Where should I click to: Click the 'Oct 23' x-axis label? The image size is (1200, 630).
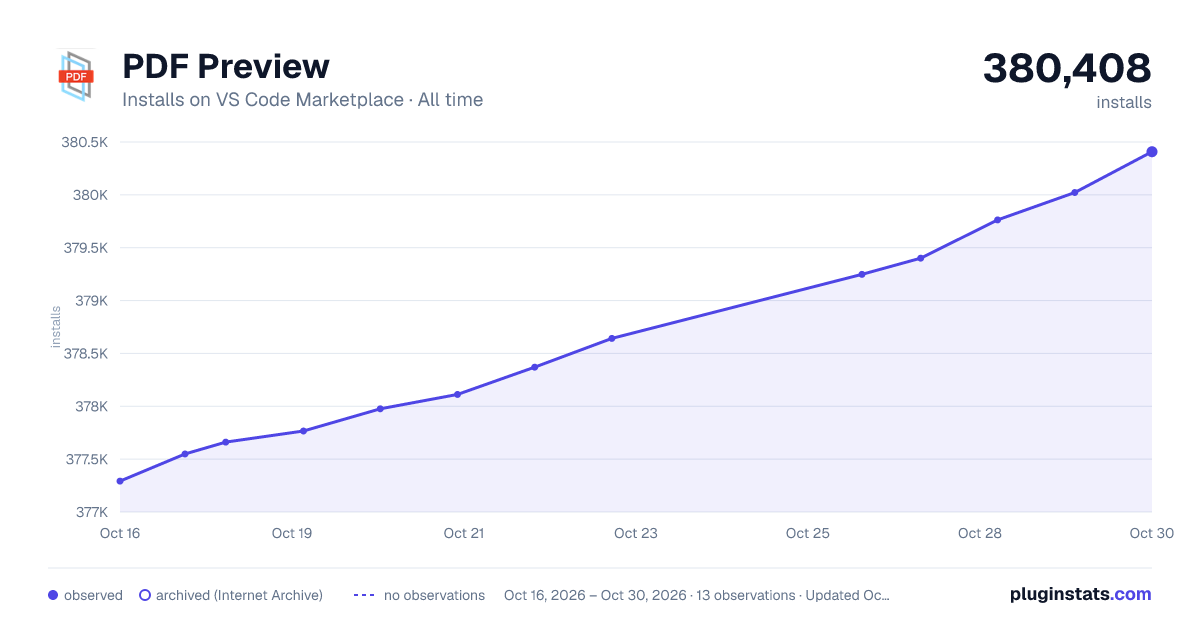(x=636, y=533)
